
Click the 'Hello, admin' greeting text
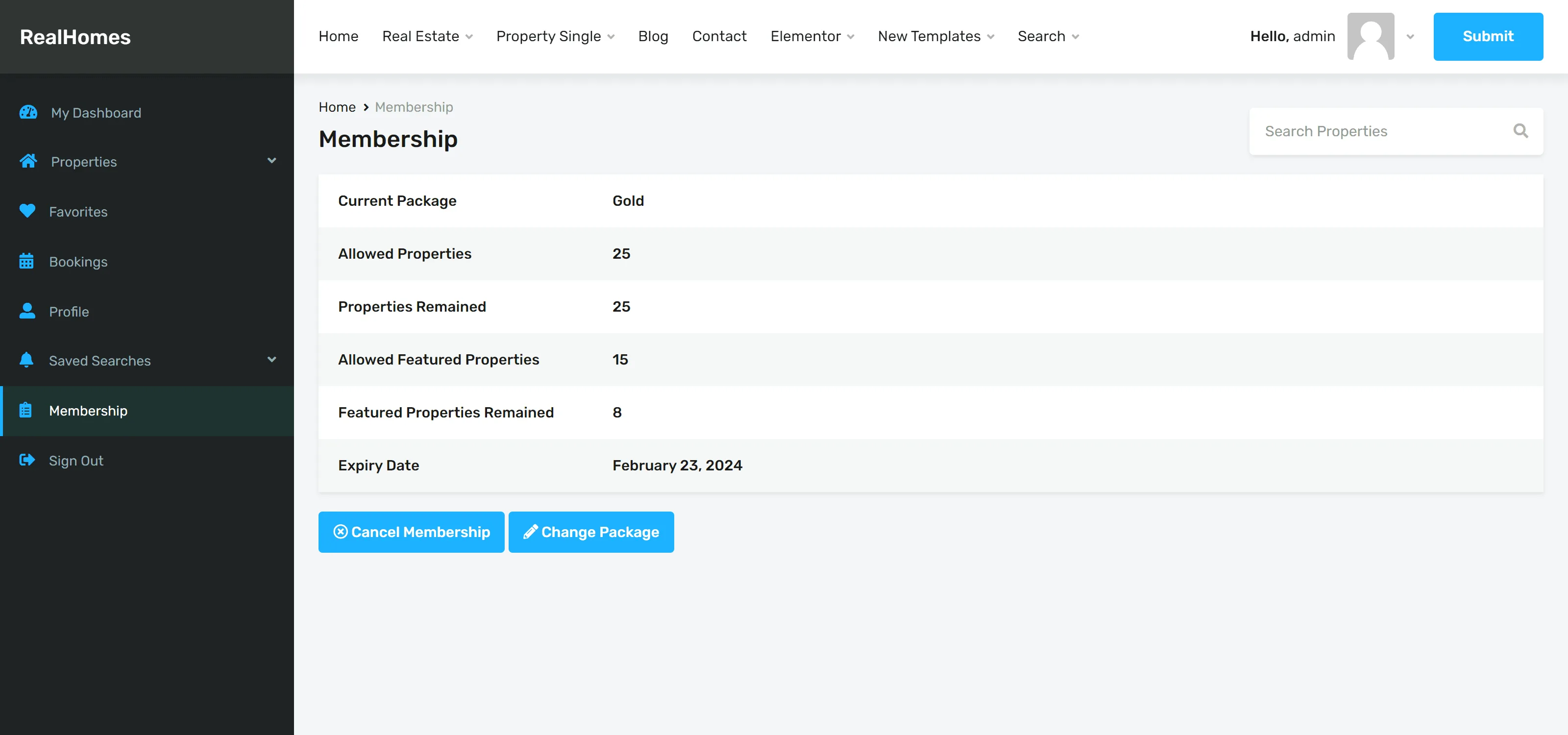click(1292, 37)
